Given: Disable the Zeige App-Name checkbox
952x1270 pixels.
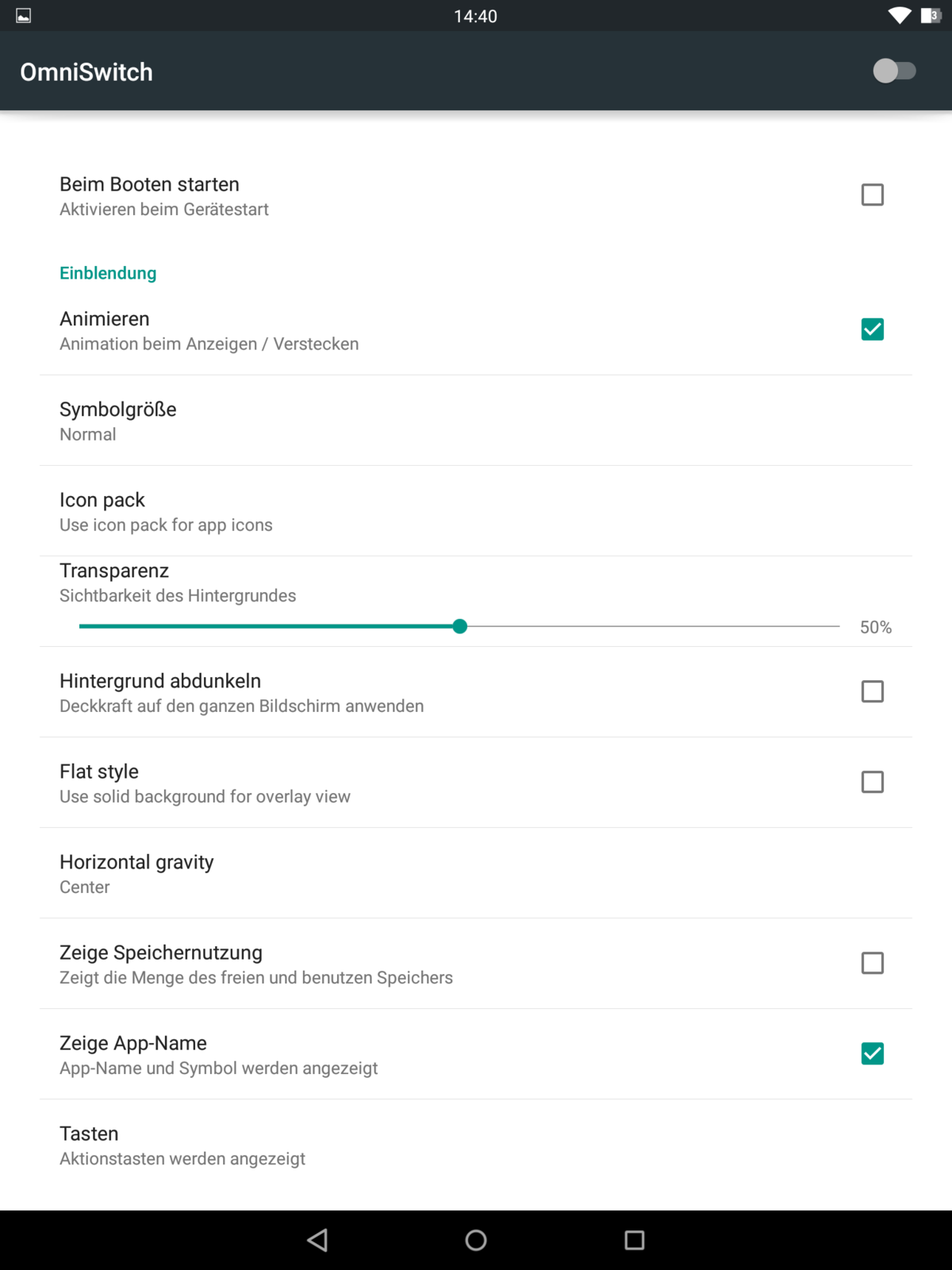Looking at the screenshot, I should [x=872, y=1054].
